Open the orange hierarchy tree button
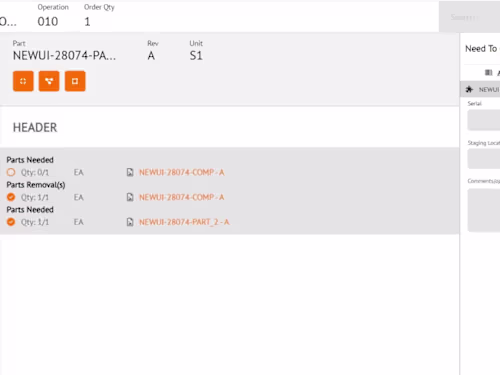500x375 pixels. [49, 81]
